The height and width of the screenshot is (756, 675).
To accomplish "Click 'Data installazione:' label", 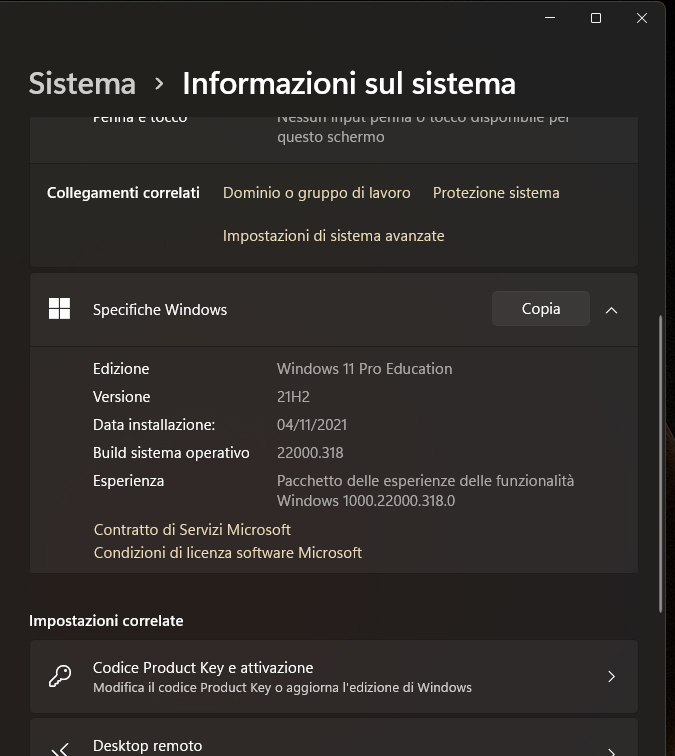I will pyautogui.click(x=154, y=425).
